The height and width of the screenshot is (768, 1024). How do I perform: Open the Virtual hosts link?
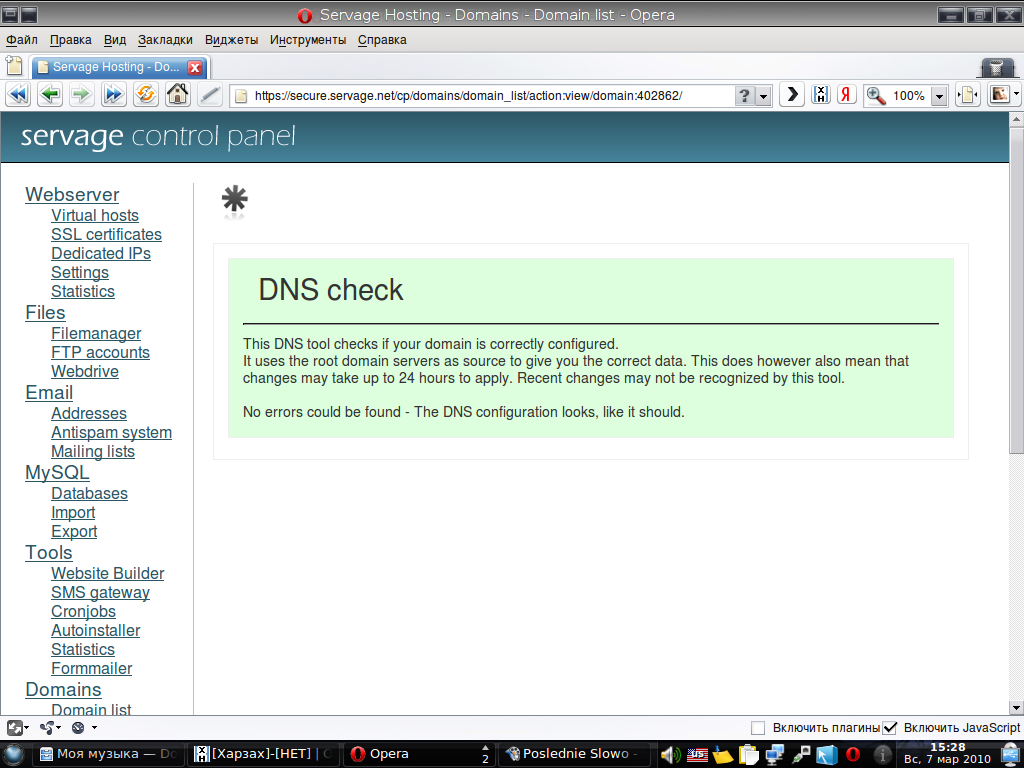coord(95,216)
